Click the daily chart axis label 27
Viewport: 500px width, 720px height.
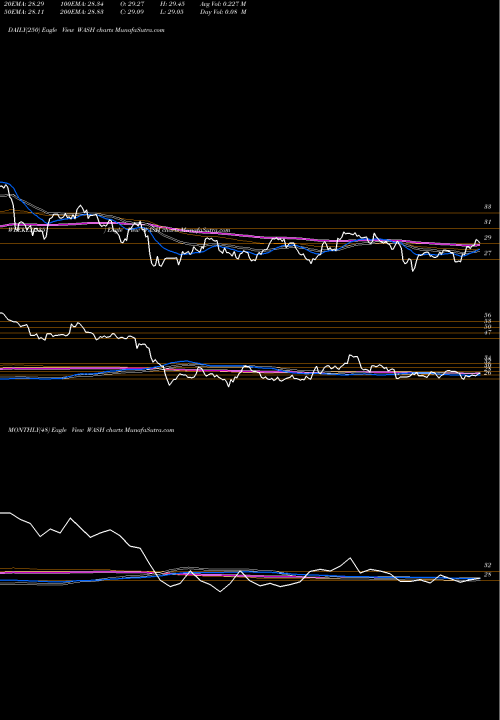[488, 253]
